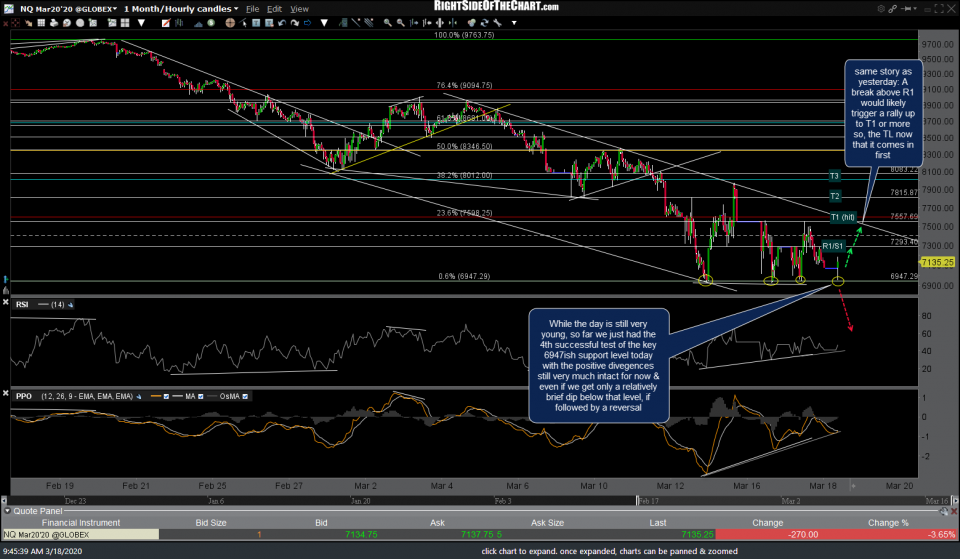
Task: Remove the PPO indicator panel
Action: pos(6,393)
